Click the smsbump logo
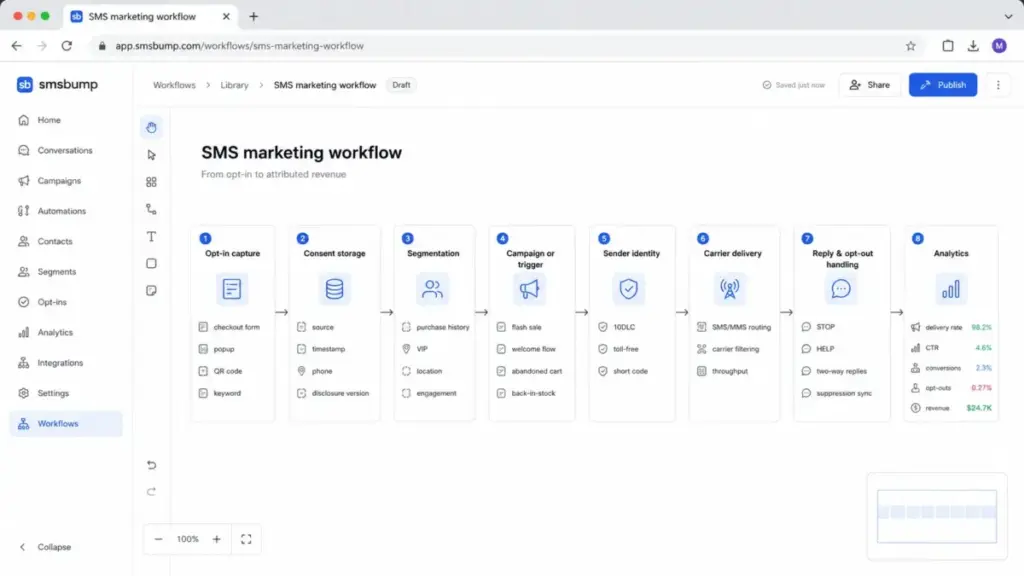Image resolution: width=1024 pixels, height=576 pixels. click(57, 84)
